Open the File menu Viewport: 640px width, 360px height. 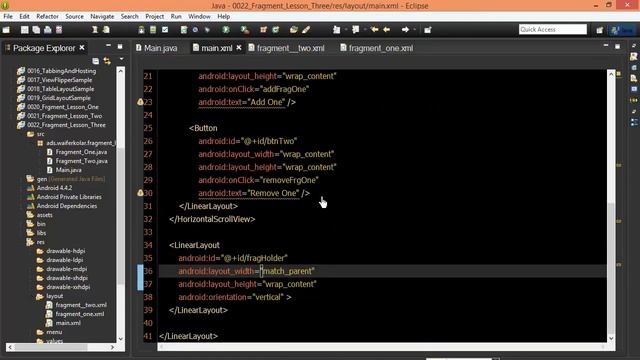click(x=8, y=16)
